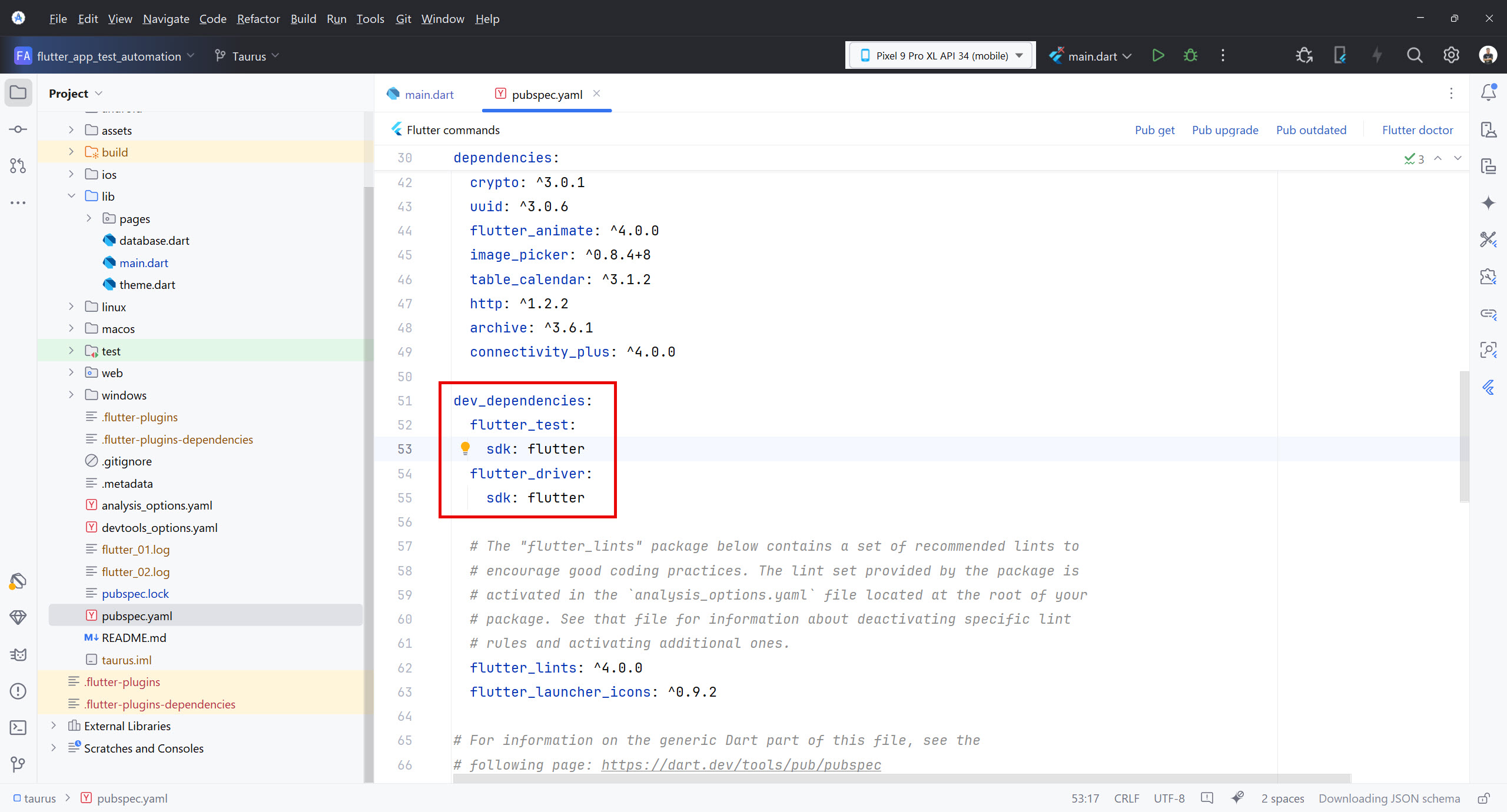Open the App Quality Insights gem icon
Viewport: 1507px width, 812px height.
[x=18, y=617]
